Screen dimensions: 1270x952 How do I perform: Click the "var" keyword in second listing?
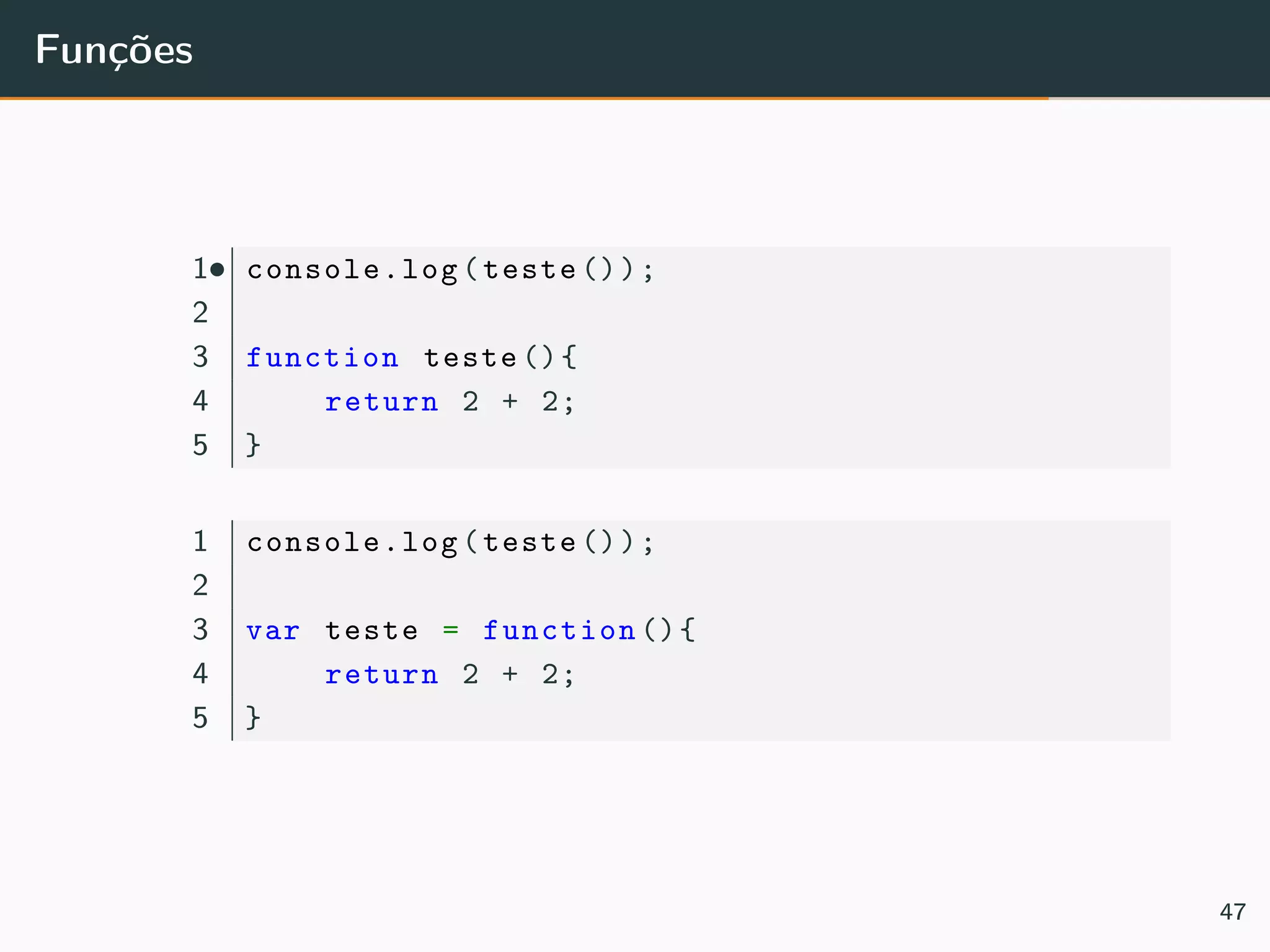273,632
